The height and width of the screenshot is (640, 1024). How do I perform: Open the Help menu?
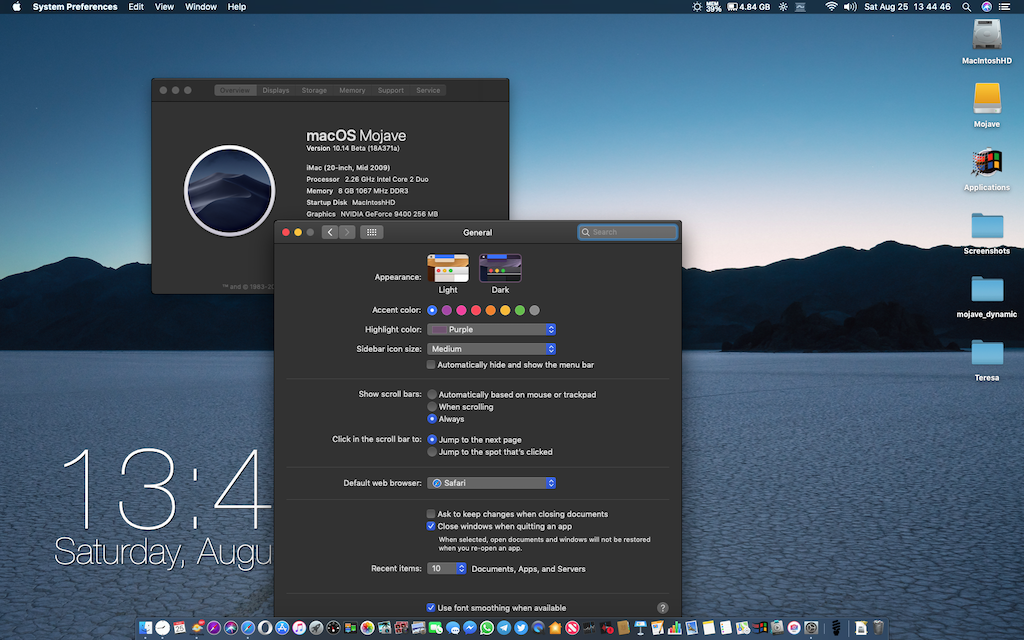click(236, 7)
